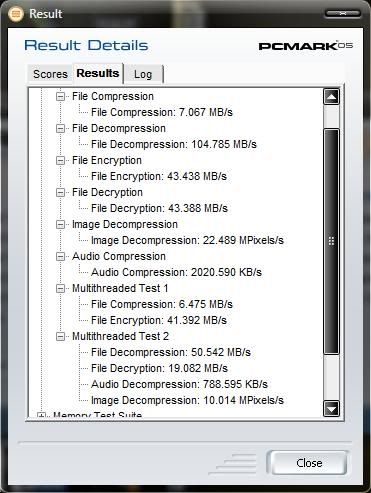371x493 pixels.
Task: Collapse the File Decryption node
Action: (60, 193)
